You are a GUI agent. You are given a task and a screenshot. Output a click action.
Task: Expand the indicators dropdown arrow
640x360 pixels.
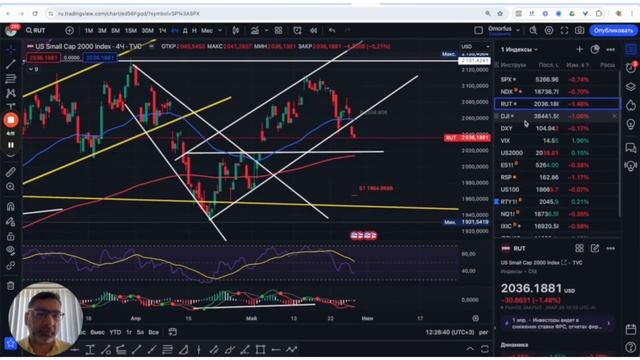coord(266,31)
